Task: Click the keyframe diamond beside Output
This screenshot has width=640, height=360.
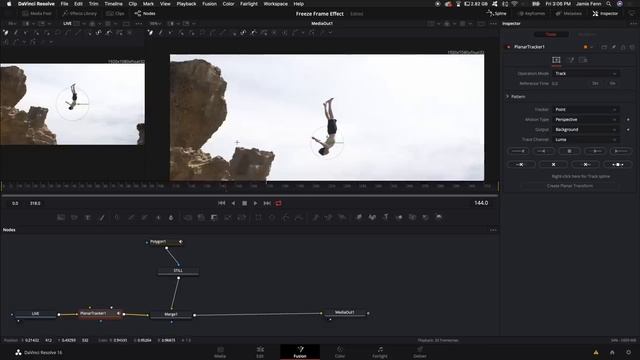Action: click(x=628, y=129)
